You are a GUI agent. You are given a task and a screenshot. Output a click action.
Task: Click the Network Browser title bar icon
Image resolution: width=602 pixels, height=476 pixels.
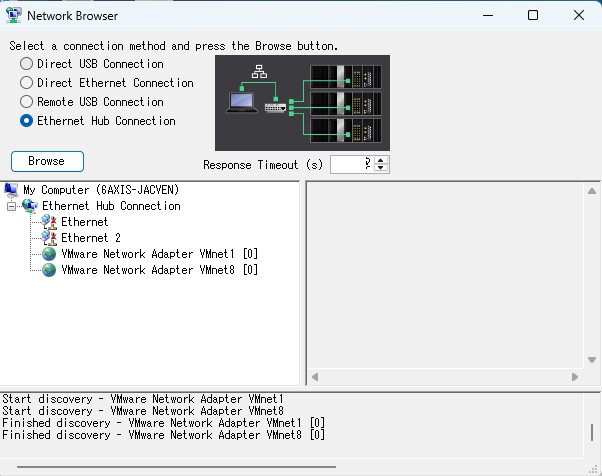(14, 15)
